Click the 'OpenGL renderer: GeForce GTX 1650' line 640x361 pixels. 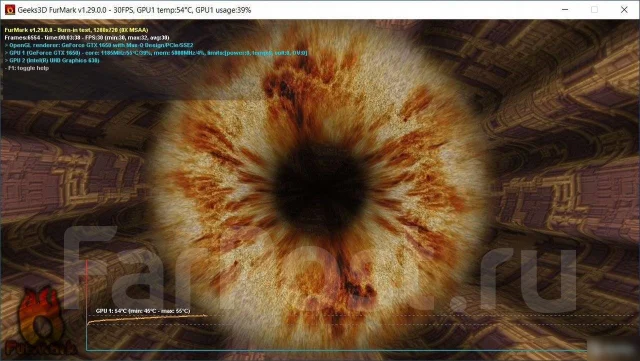[x=99, y=45]
